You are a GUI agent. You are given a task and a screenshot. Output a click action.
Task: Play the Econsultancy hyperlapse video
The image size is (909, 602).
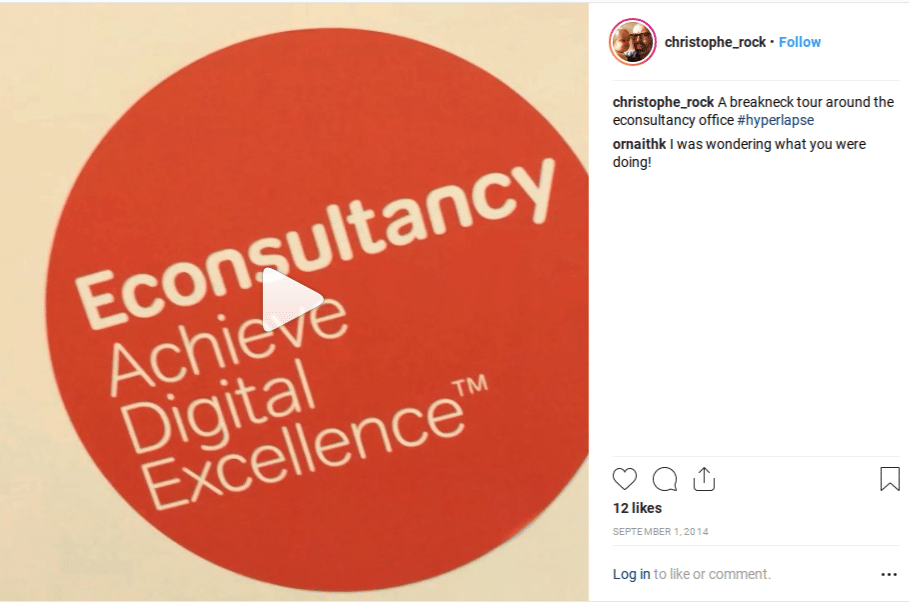click(292, 300)
